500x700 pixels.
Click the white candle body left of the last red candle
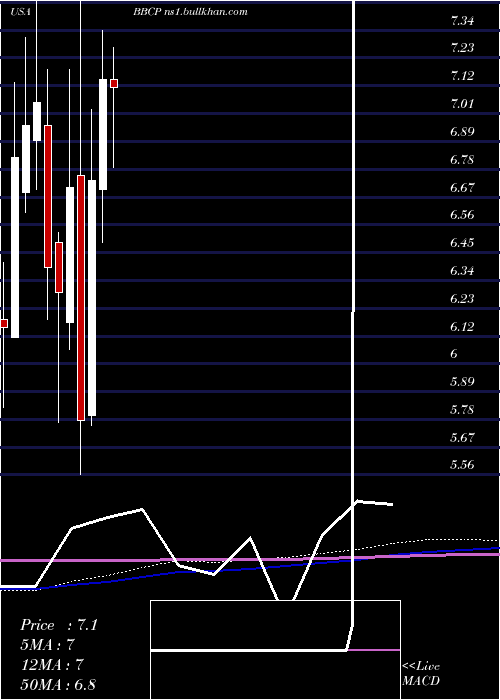(x=103, y=134)
